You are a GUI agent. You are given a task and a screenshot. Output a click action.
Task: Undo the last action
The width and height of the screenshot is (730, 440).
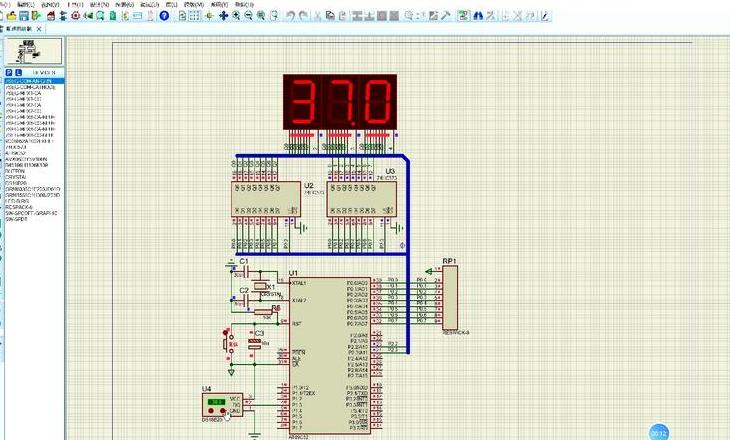(x=291, y=16)
